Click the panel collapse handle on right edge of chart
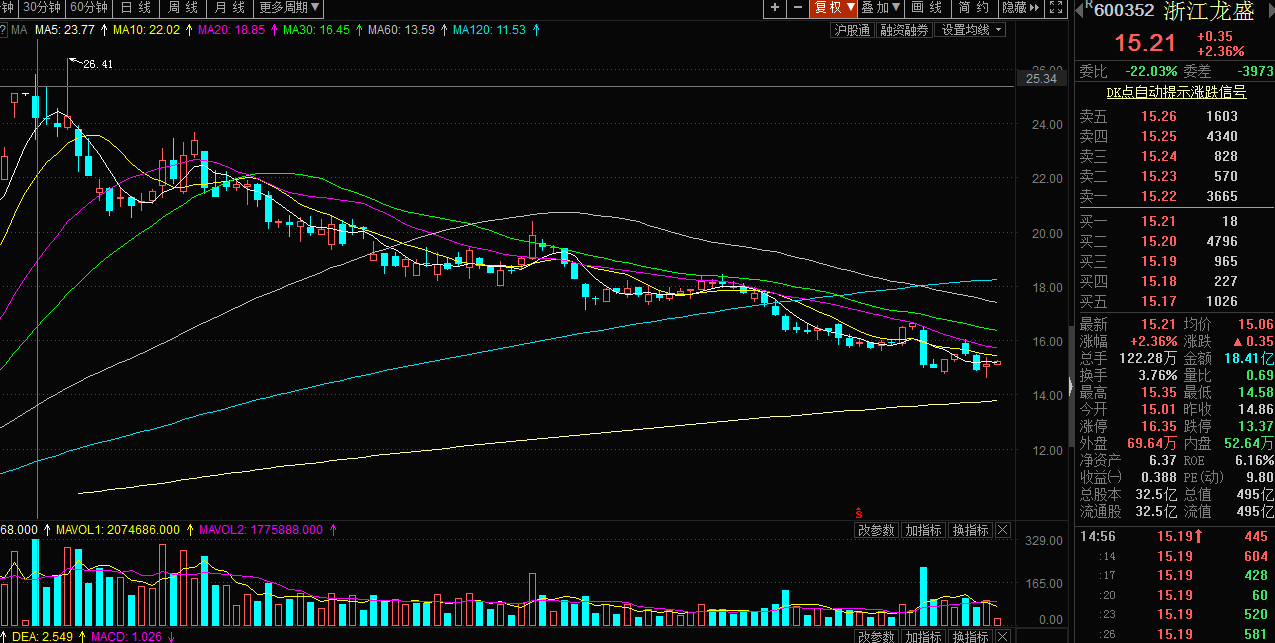This screenshot has width=1275, height=643. click(x=1071, y=386)
